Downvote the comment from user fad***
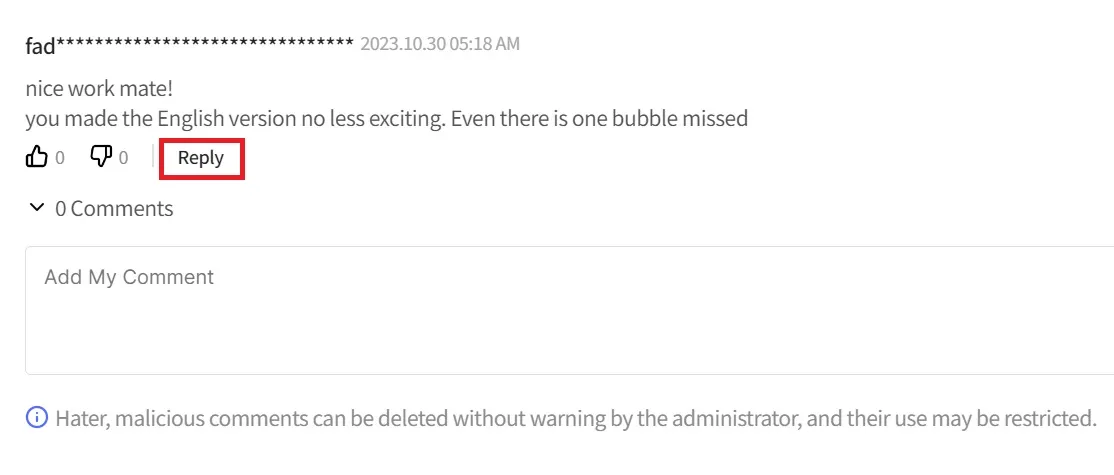1114x475 pixels. (x=101, y=157)
